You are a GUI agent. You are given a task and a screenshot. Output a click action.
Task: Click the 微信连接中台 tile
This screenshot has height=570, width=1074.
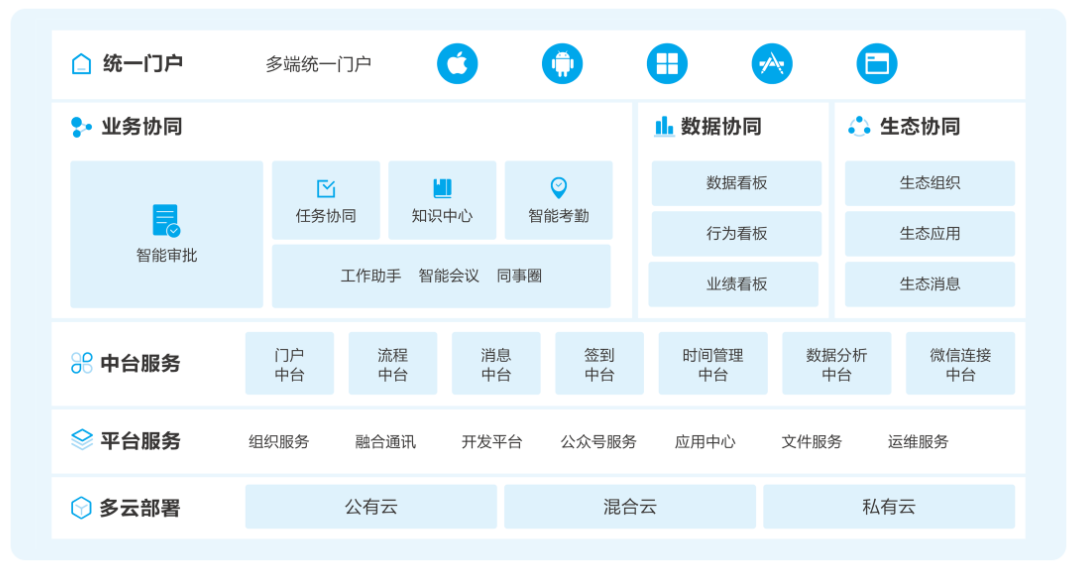[x=960, y=363]
